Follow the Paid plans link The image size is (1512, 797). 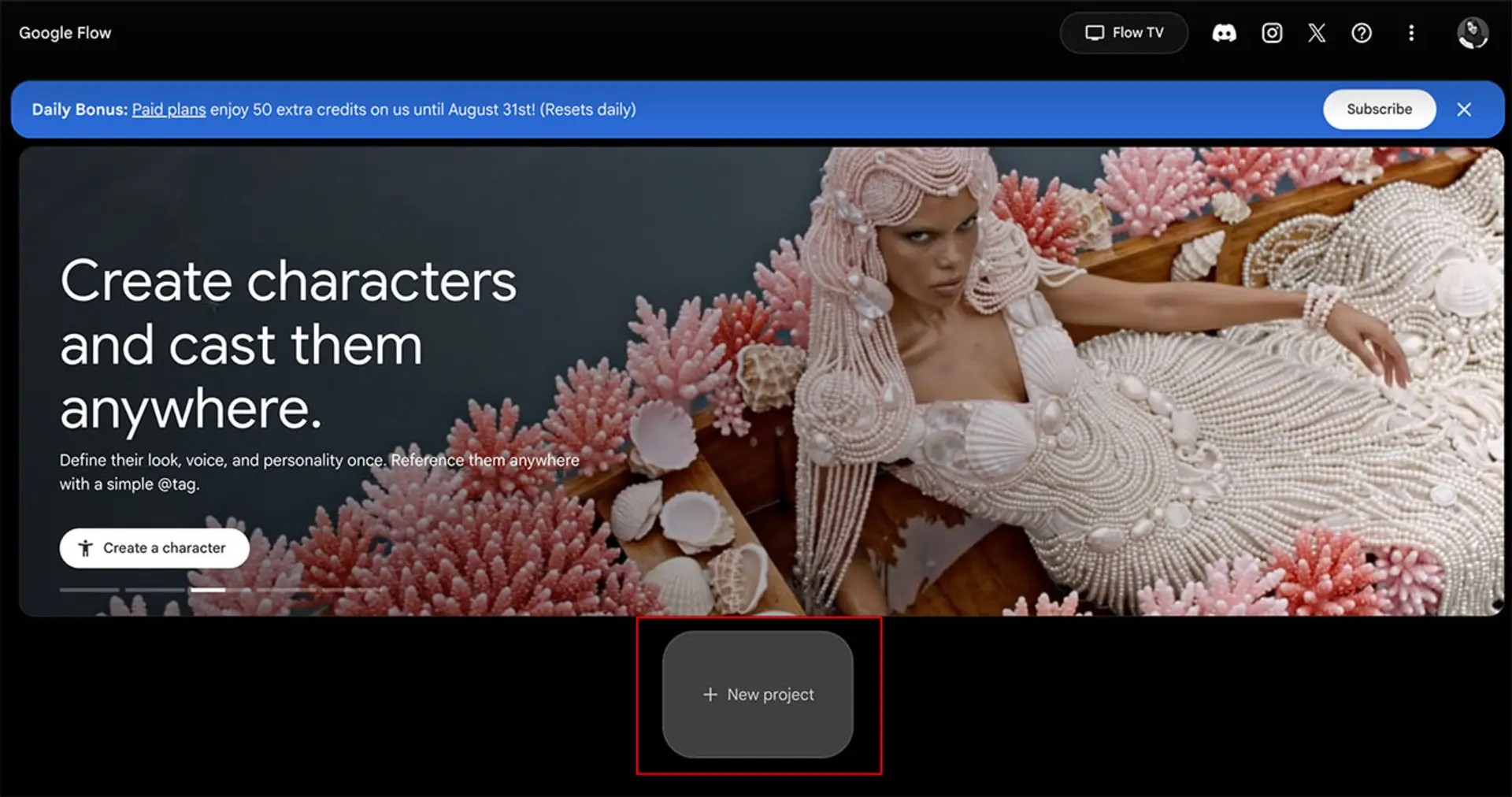(x=169, y=109)
